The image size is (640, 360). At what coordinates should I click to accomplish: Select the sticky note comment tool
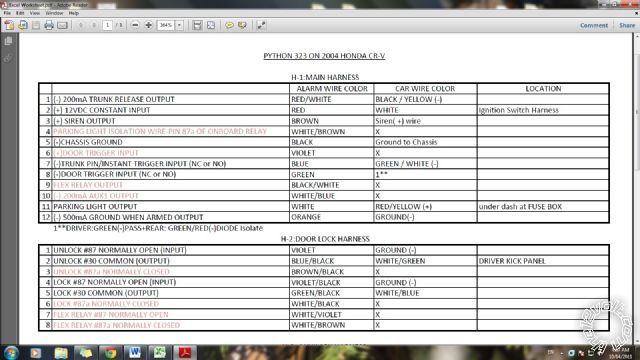pos(229,25)
